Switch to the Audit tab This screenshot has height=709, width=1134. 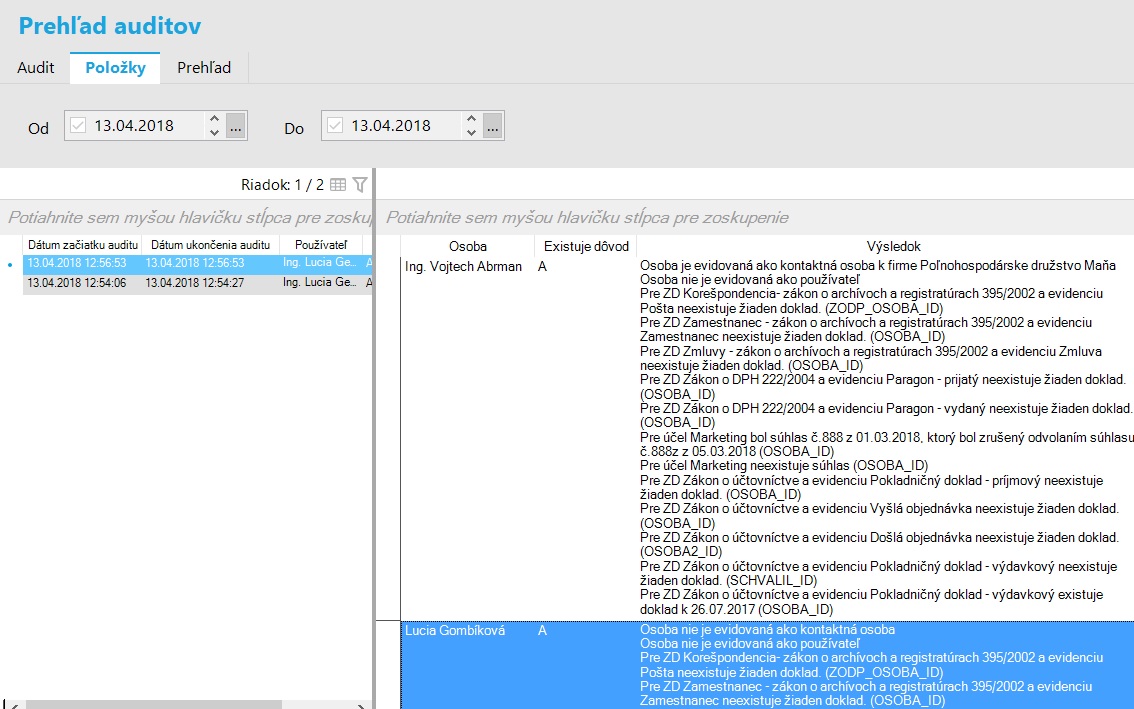pos(35,68)
